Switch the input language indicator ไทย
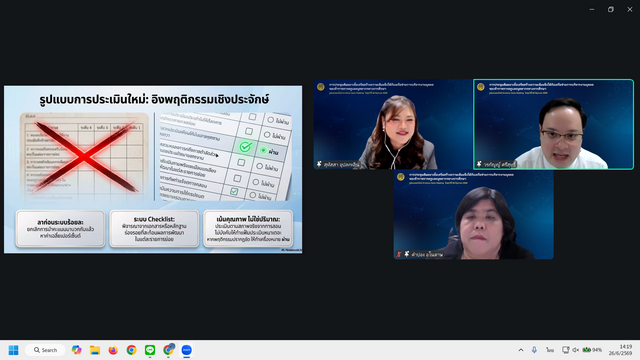This screenshot has height=360, width=640. (550, 350)
